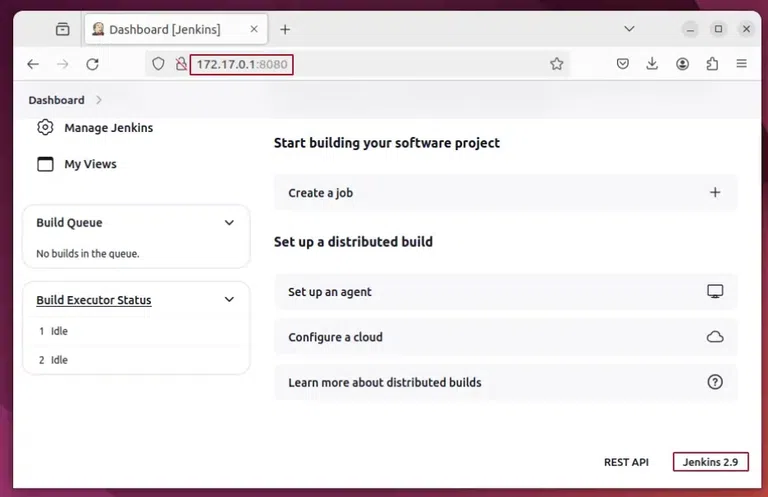Click the cloud icon on Configure a cloud
Screen dimensions: 768x497
coord(715,337)
